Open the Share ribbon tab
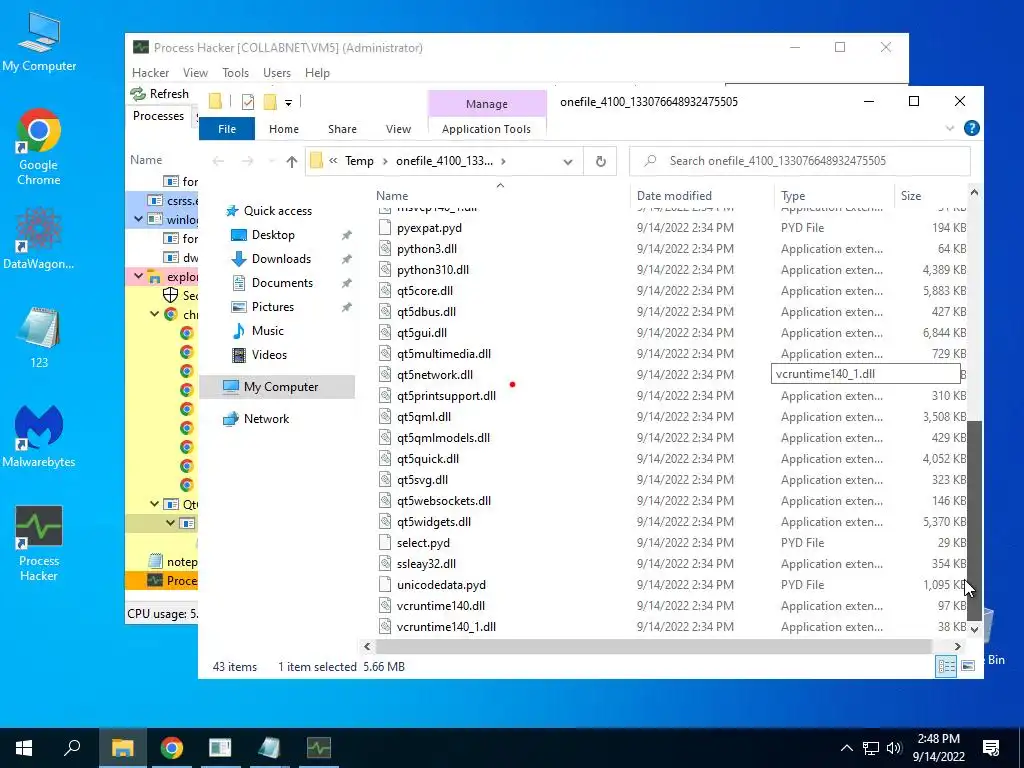 342,129
